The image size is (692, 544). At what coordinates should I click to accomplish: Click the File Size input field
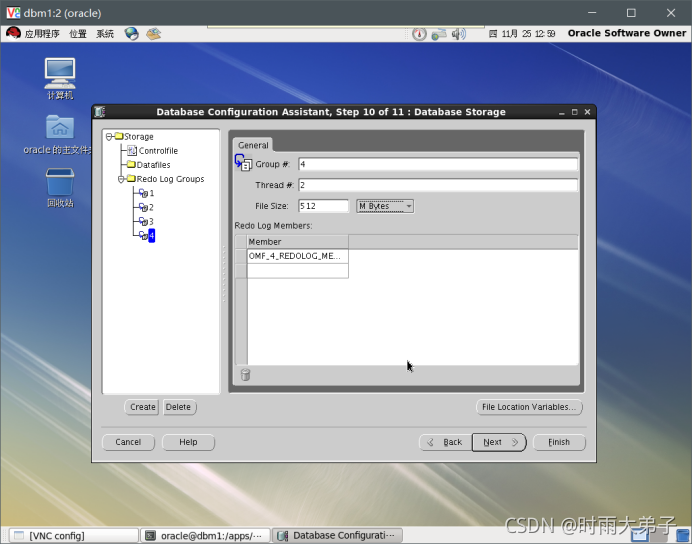tap(323, 206)
